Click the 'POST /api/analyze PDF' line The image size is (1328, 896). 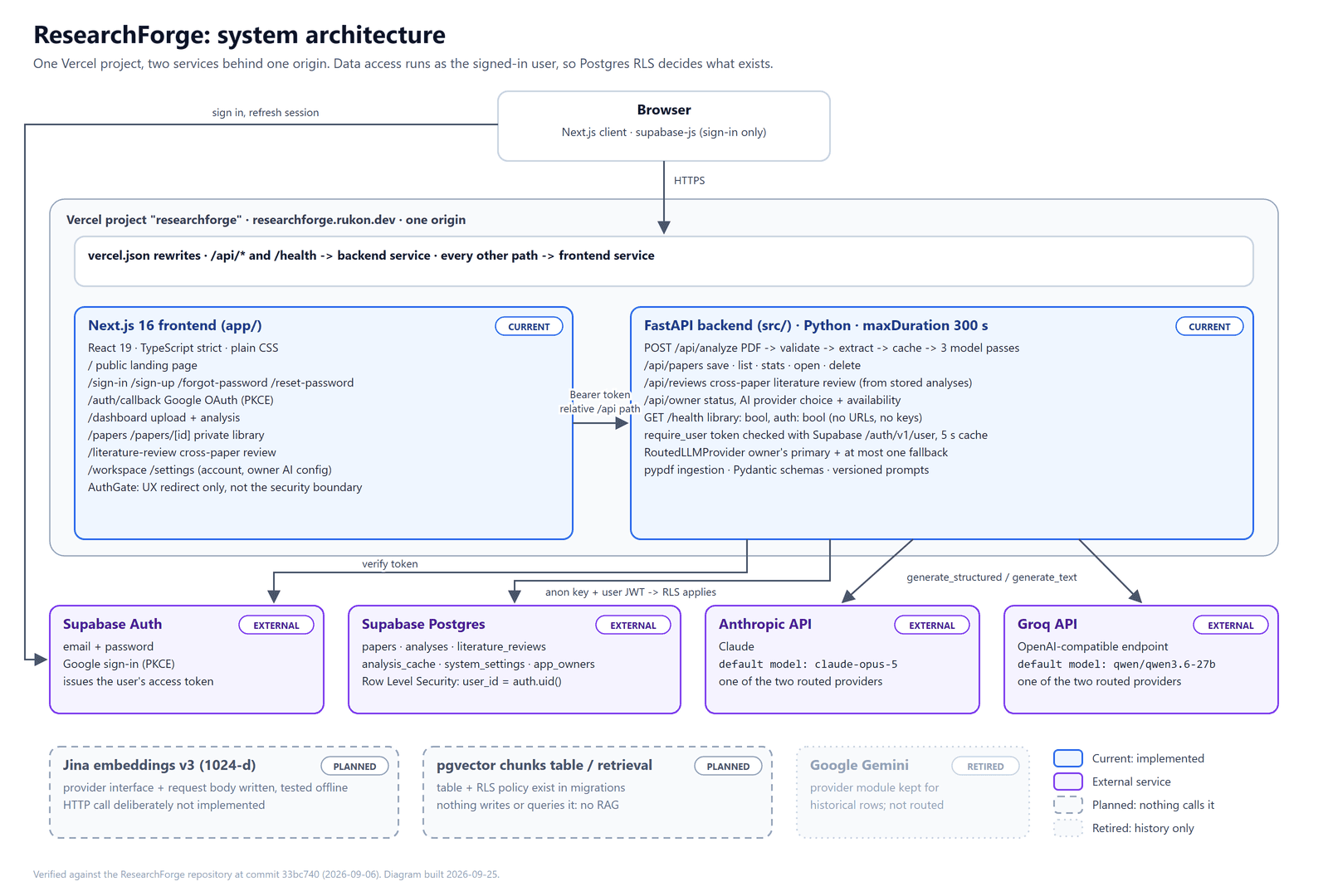(832, 348)
